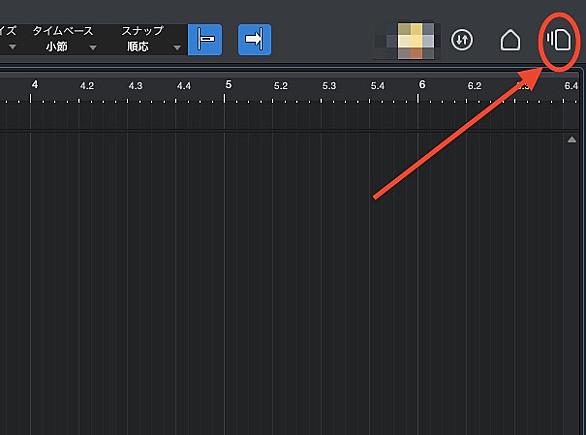Click ruler position 5.4
The image size is (586, 435).
(377, 86)
